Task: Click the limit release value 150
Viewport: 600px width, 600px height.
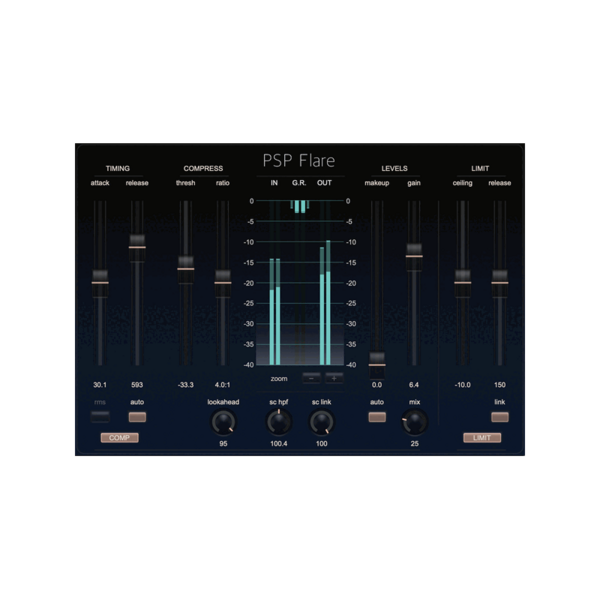Action: (500, 385)
